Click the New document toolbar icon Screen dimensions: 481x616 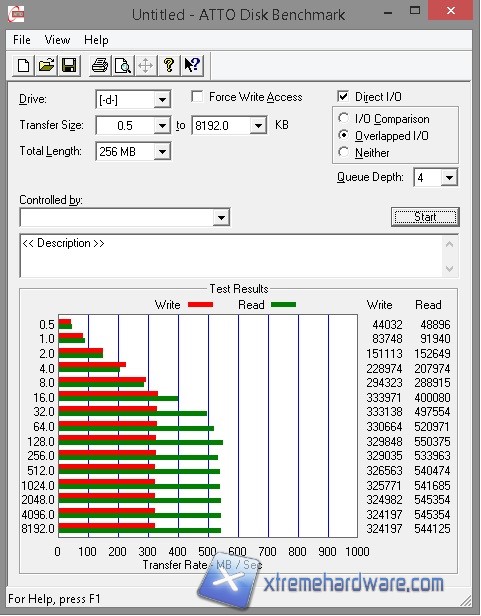(x=23, y=65)
